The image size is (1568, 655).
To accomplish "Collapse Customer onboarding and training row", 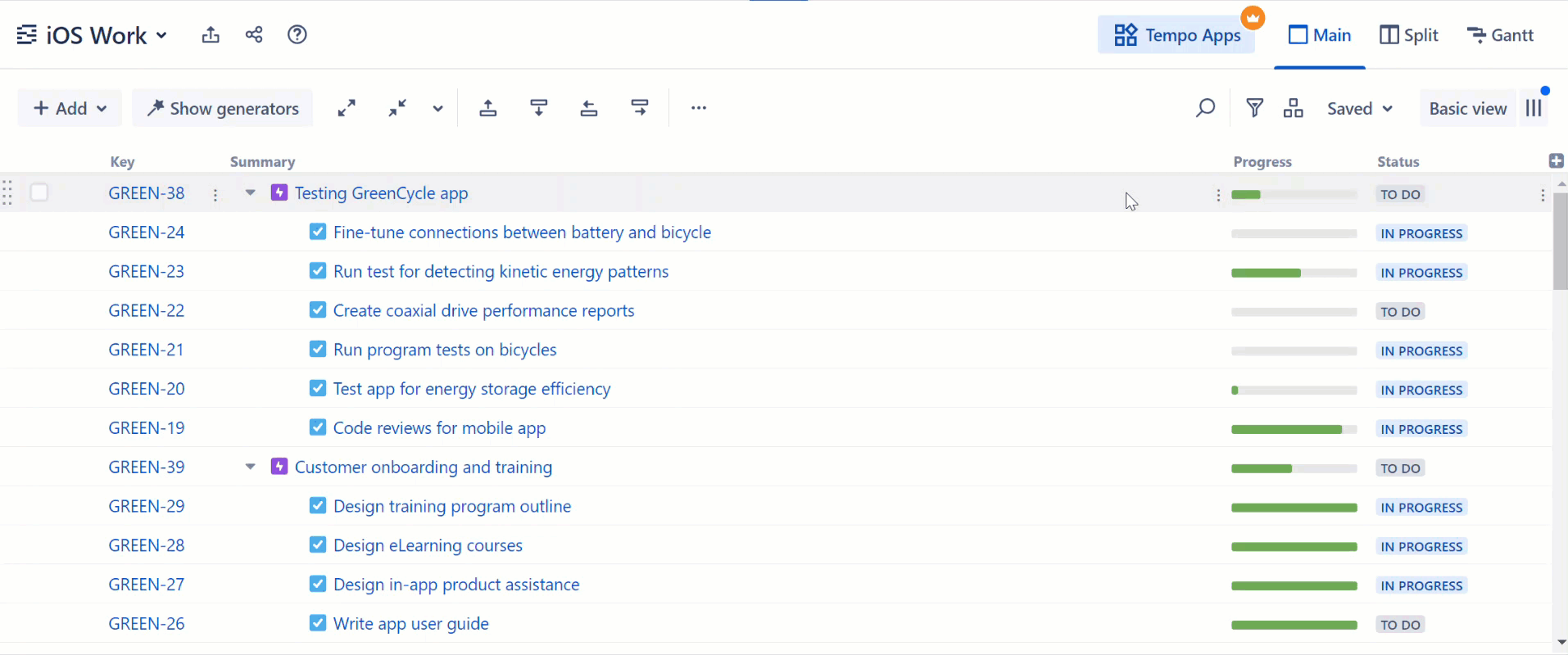I will [x=251, y=467].
